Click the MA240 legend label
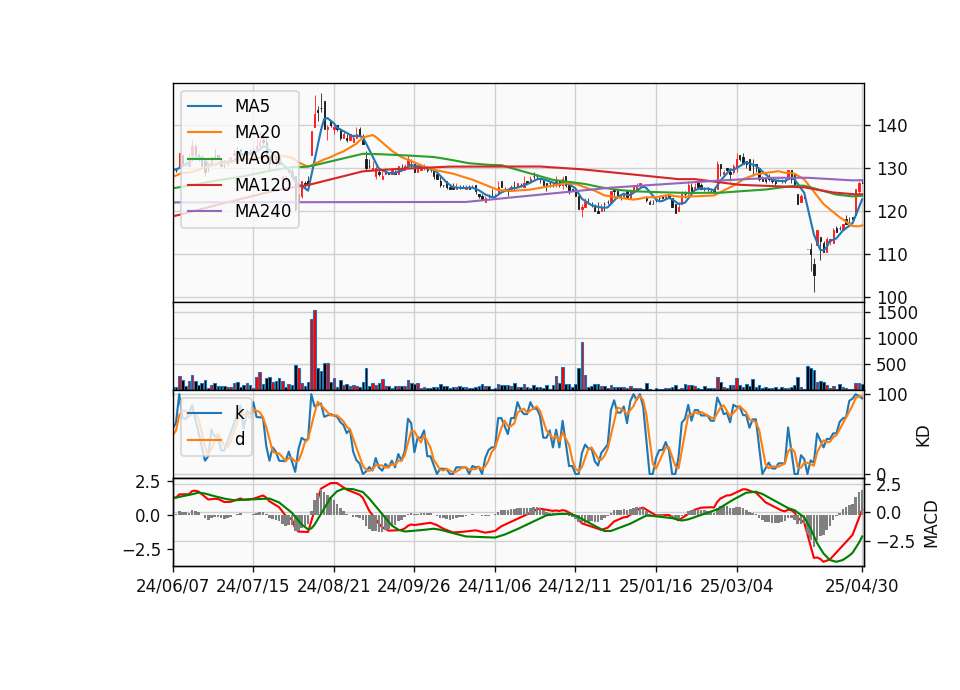Viewport: 960px width, 690px height. 263,211
